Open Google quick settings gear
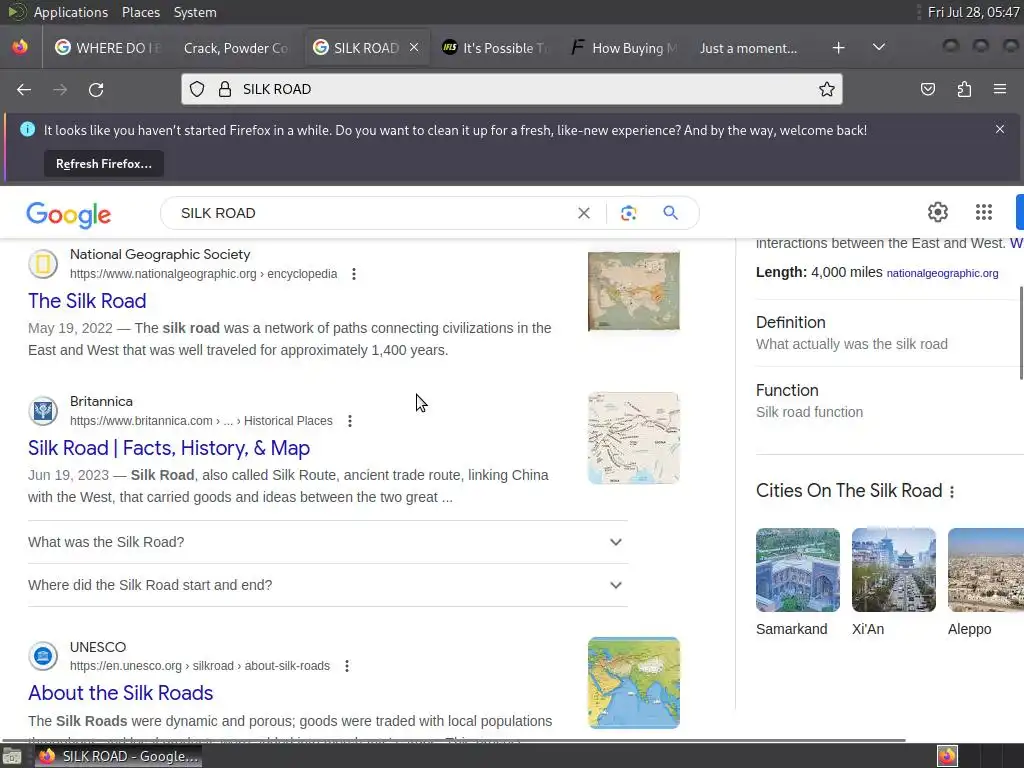1024x768 pixels. [x=938, y=212]
